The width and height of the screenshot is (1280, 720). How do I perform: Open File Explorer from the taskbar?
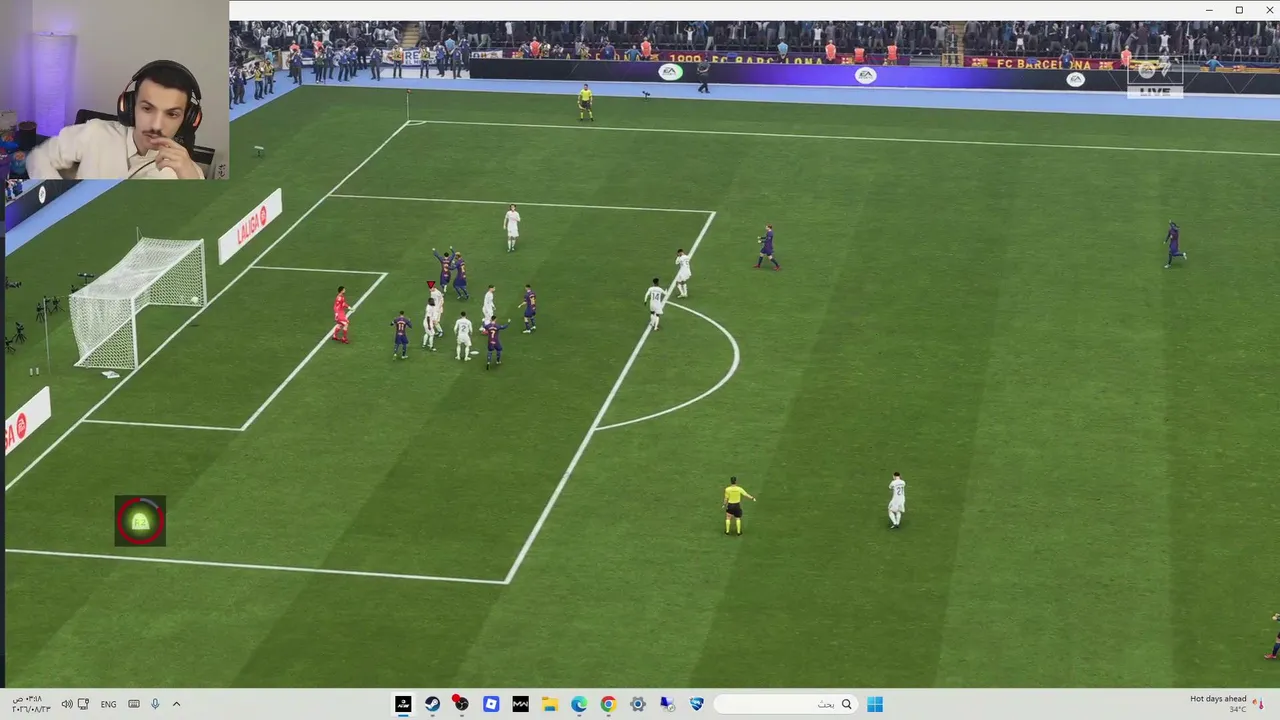coord(549,704)
